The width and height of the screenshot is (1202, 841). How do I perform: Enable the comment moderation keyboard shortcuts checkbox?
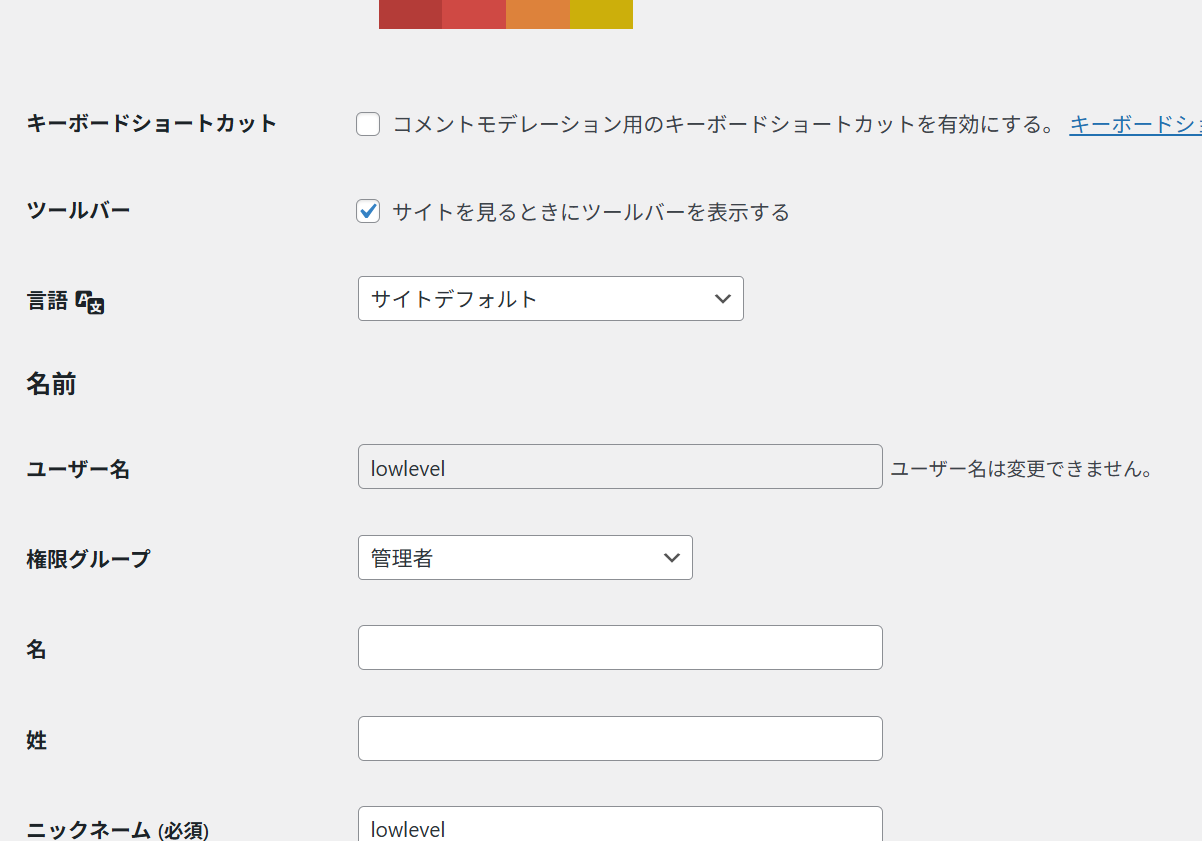[368, 125]
